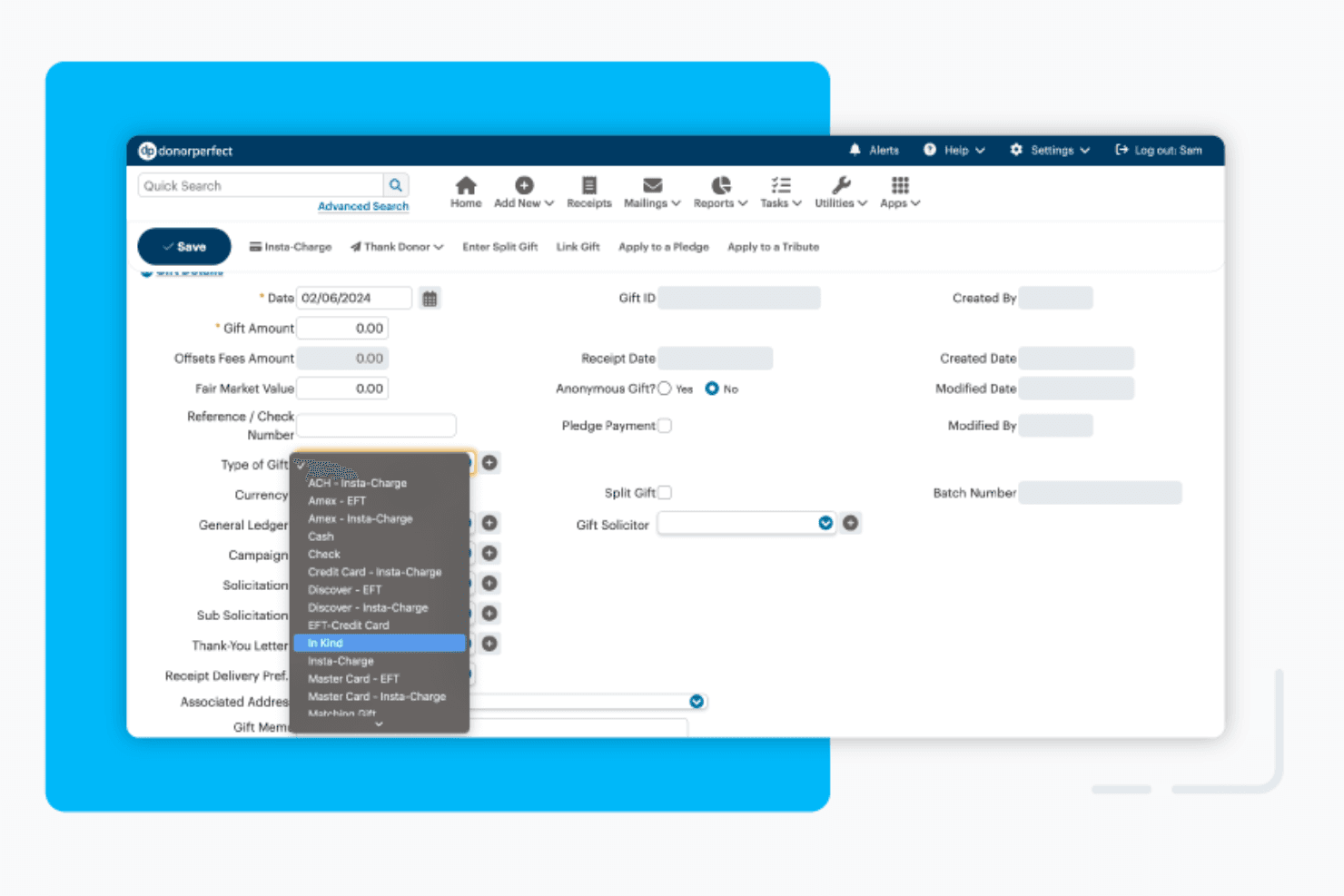Click the quick search magnifier icon
This screenshot has width=1344, height=896.
(396, 185)
